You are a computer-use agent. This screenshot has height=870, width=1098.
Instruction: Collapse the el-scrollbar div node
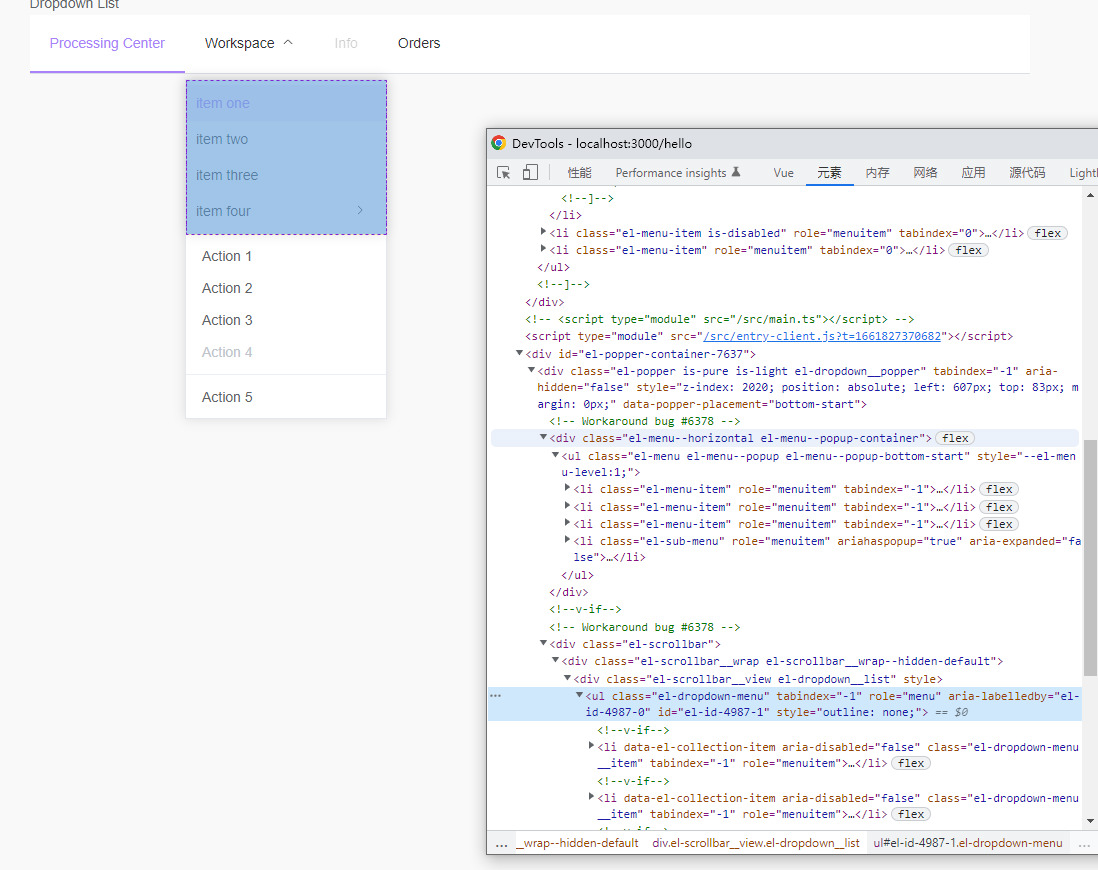coord(543,643)
